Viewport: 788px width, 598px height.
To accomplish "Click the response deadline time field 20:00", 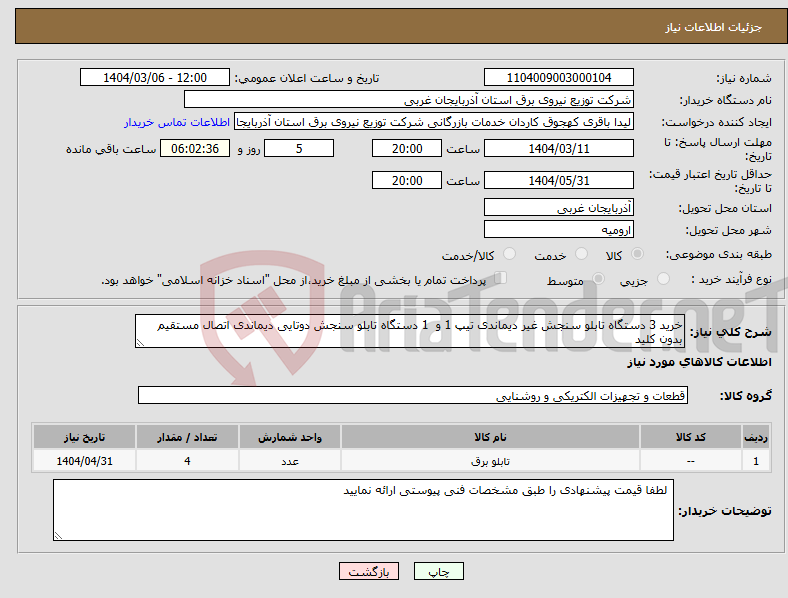I will tap(407, 148).
